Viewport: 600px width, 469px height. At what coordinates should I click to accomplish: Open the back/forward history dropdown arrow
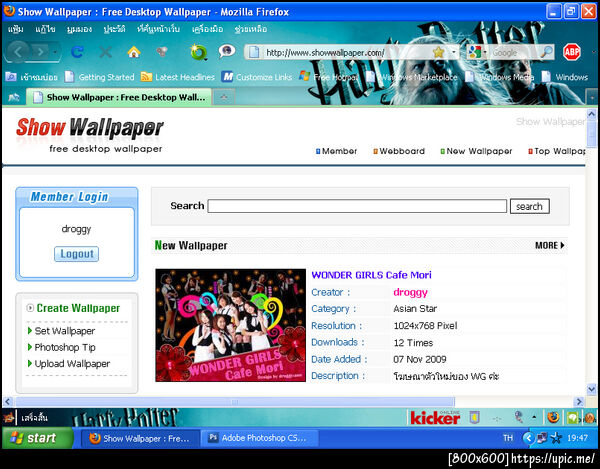coord(55,52)
